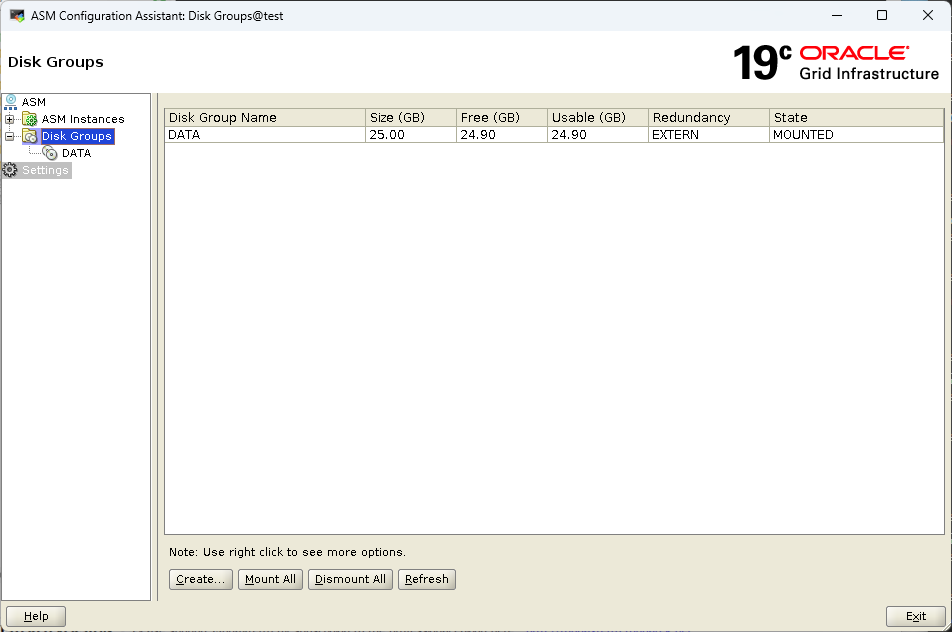
Task: Click the ASM Instances folder icon
Action: click(x=30, y=119)
